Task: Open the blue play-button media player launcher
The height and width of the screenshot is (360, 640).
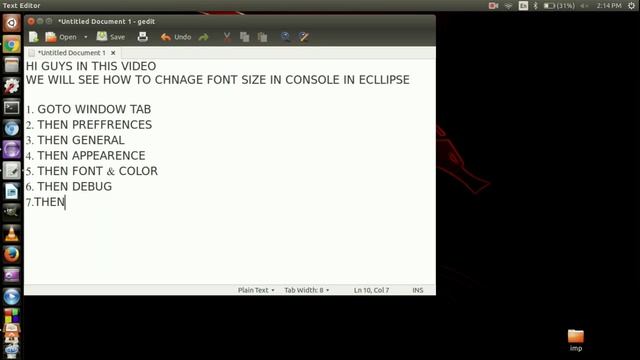Action: point(11,297)
